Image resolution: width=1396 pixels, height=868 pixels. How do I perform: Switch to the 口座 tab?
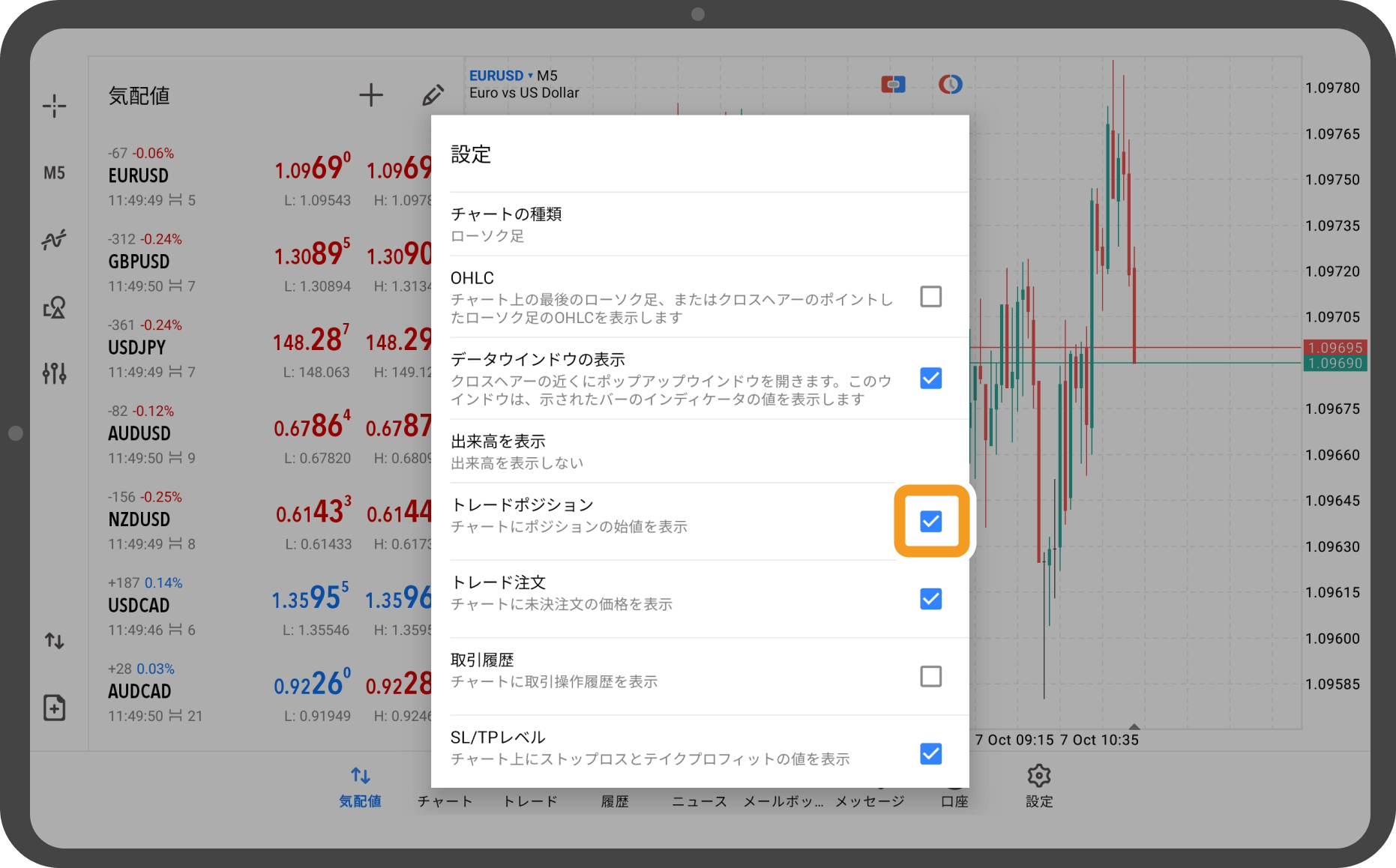(954, 801)
